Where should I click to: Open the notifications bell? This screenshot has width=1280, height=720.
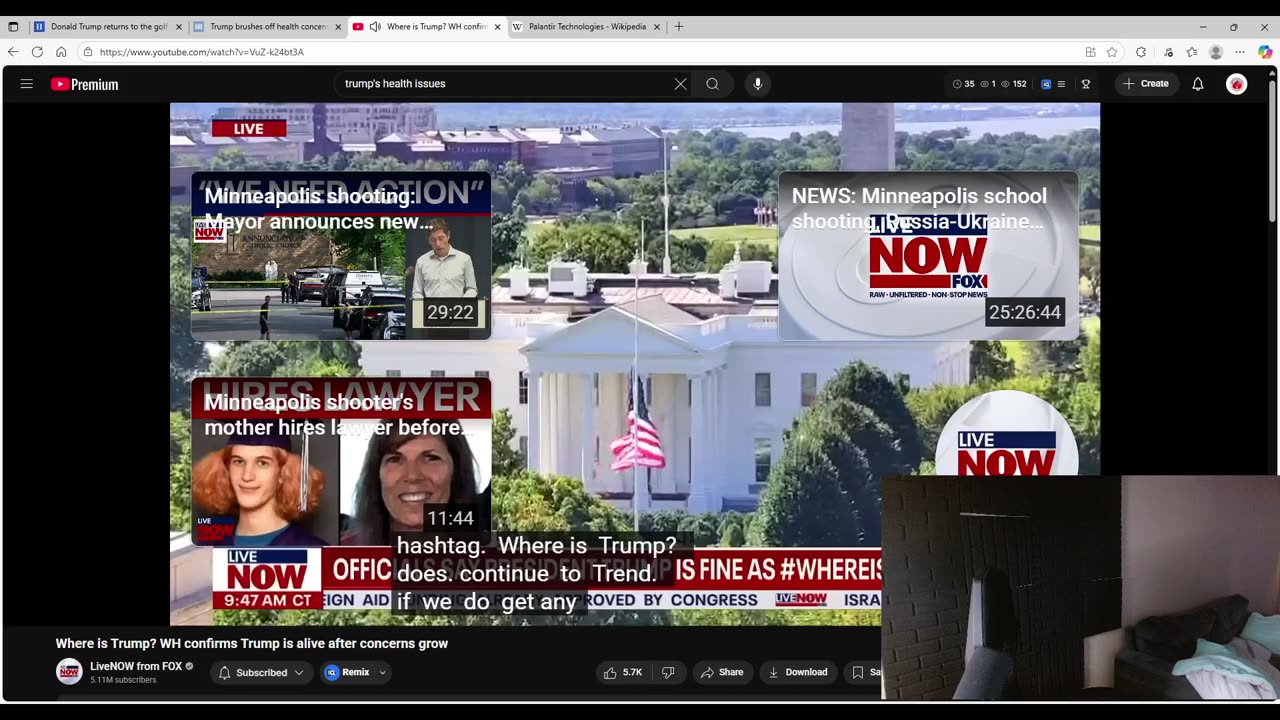click(1197, 84)
